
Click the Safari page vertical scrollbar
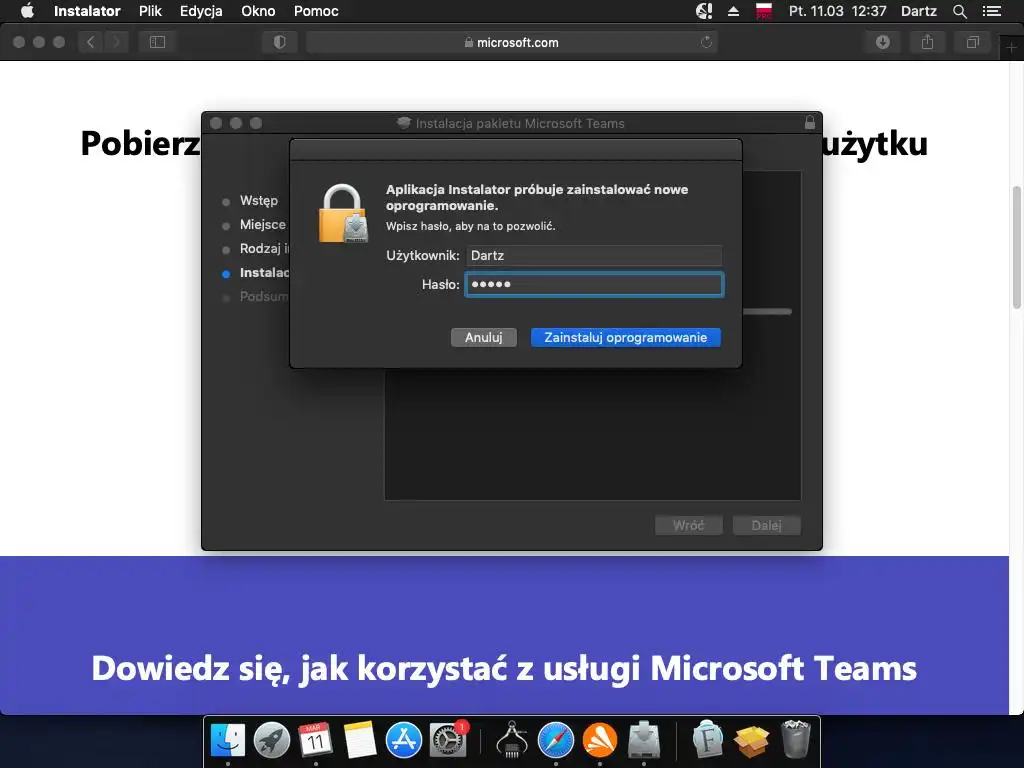pos(1017,248)
